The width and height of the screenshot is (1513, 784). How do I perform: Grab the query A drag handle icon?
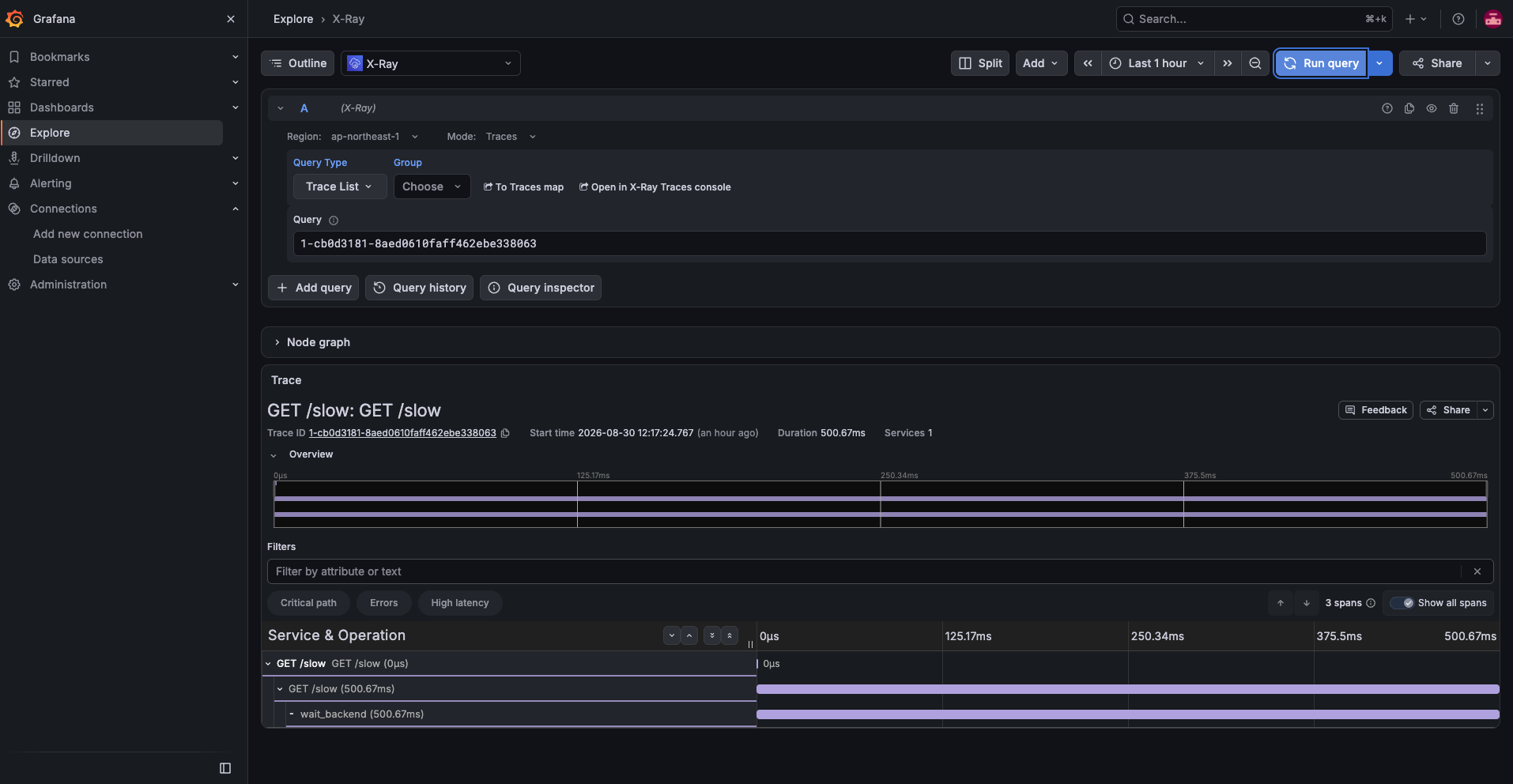tap(1480, 108)
